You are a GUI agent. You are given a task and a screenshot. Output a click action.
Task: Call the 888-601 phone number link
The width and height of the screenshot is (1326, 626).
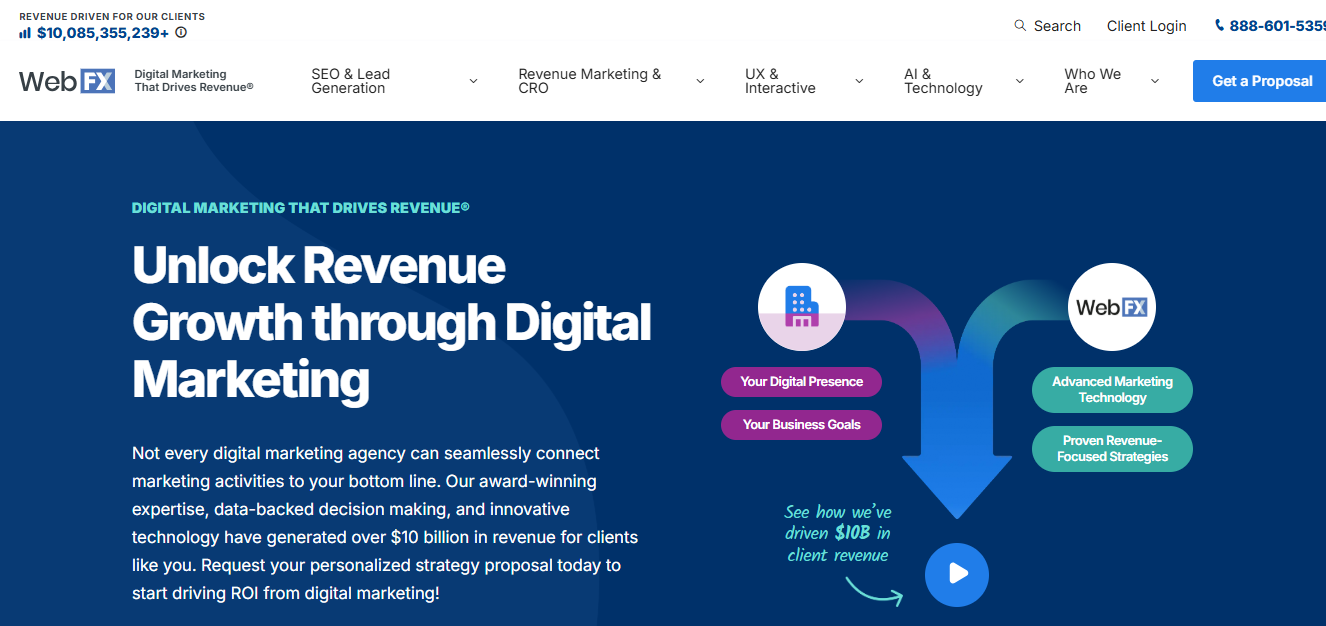1277,26
